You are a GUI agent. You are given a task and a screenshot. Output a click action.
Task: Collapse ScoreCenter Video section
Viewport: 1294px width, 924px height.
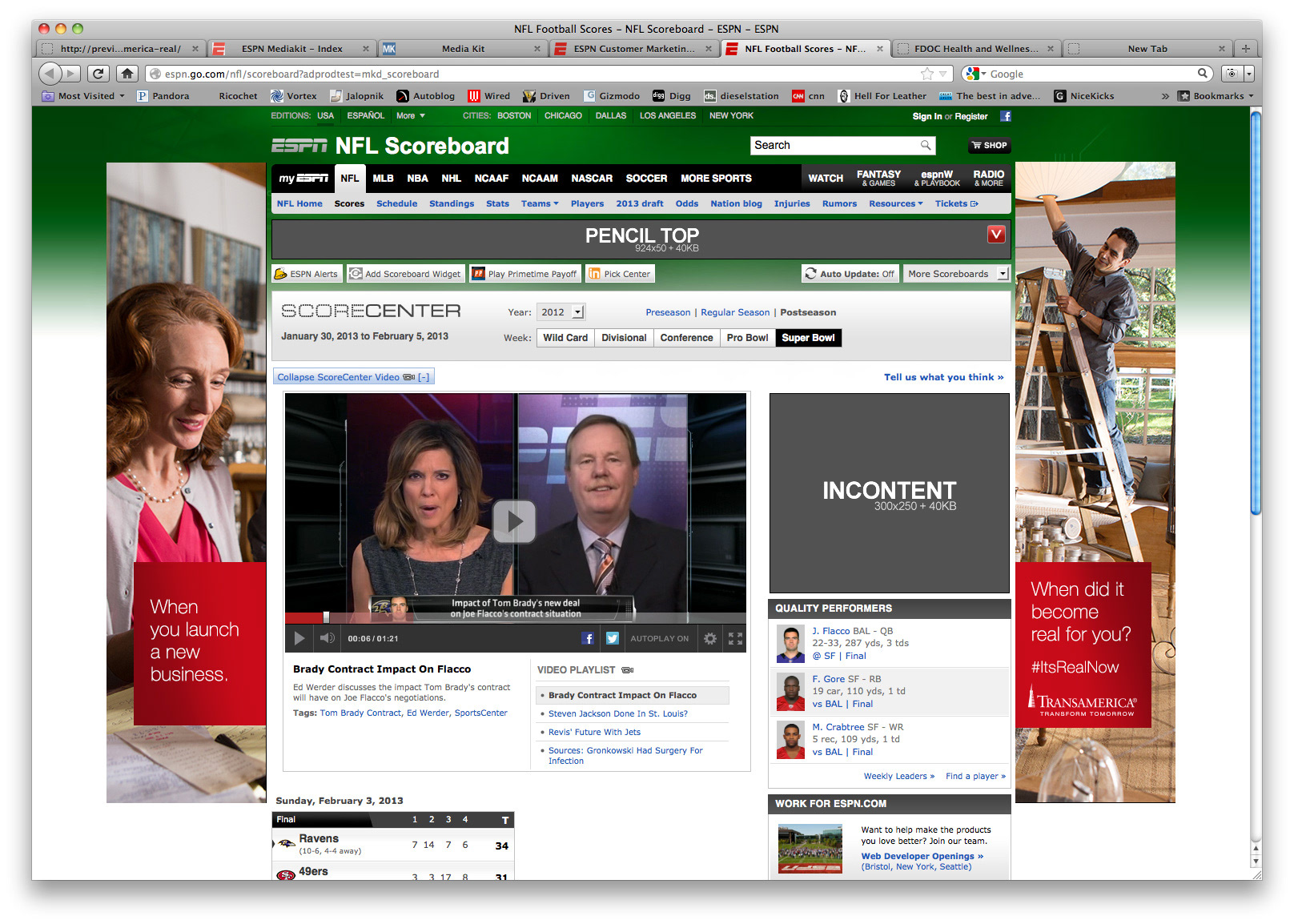[353, 377]
